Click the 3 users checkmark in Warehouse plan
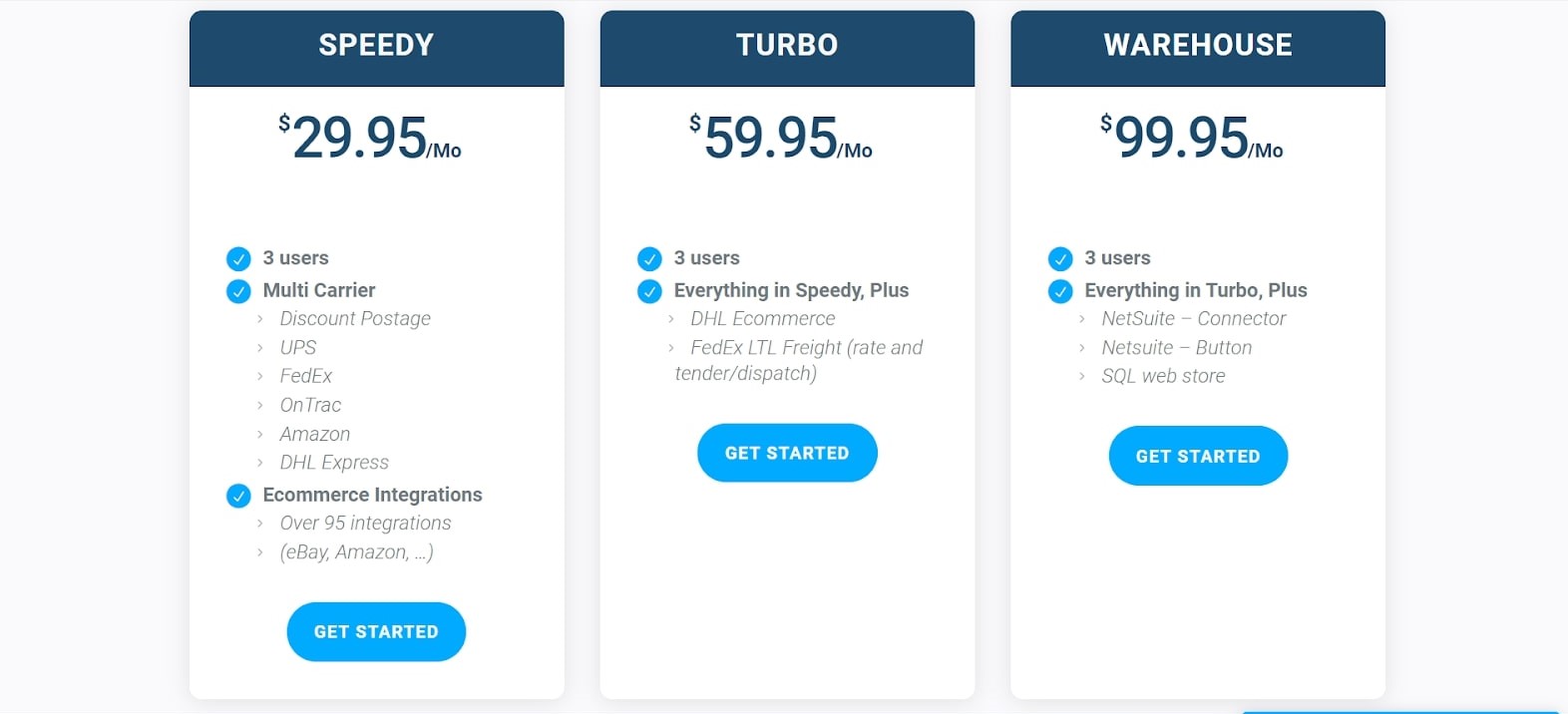Screen dimensions: 1568x714 click(1060, 259)
